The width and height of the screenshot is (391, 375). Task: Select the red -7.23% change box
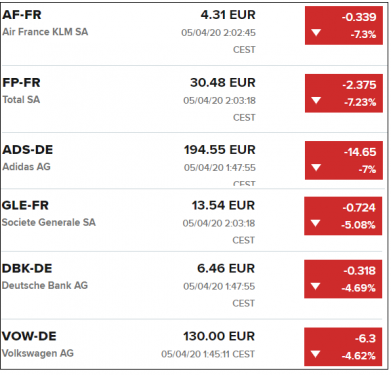pyautogui.click(x=344, y=93)
